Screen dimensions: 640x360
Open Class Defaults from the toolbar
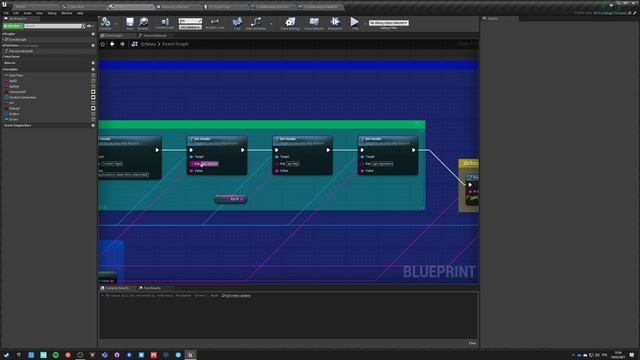(314, 23)
